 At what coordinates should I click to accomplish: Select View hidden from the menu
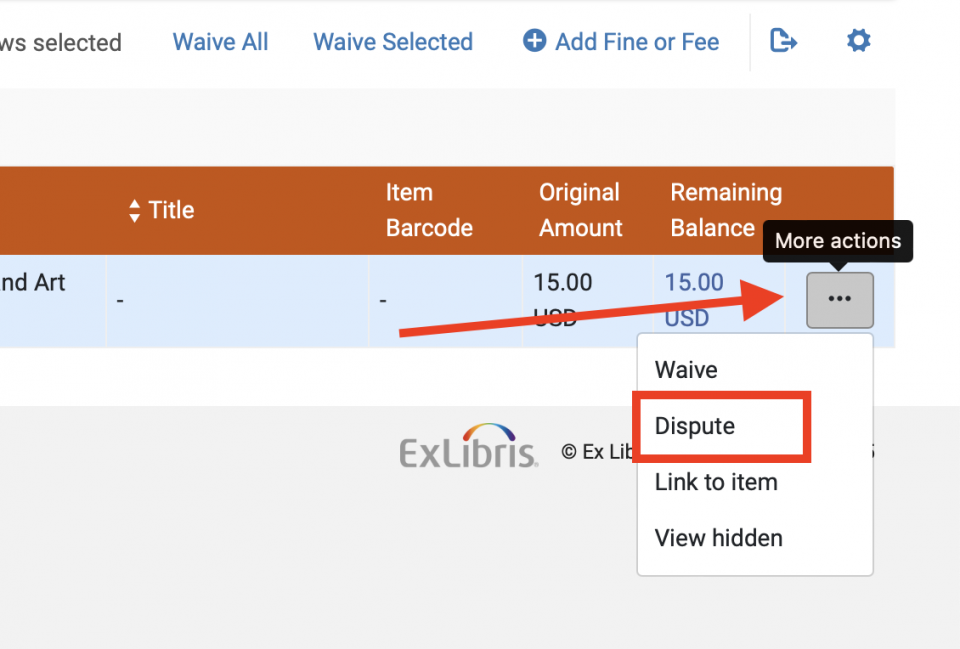coord(718,538)
